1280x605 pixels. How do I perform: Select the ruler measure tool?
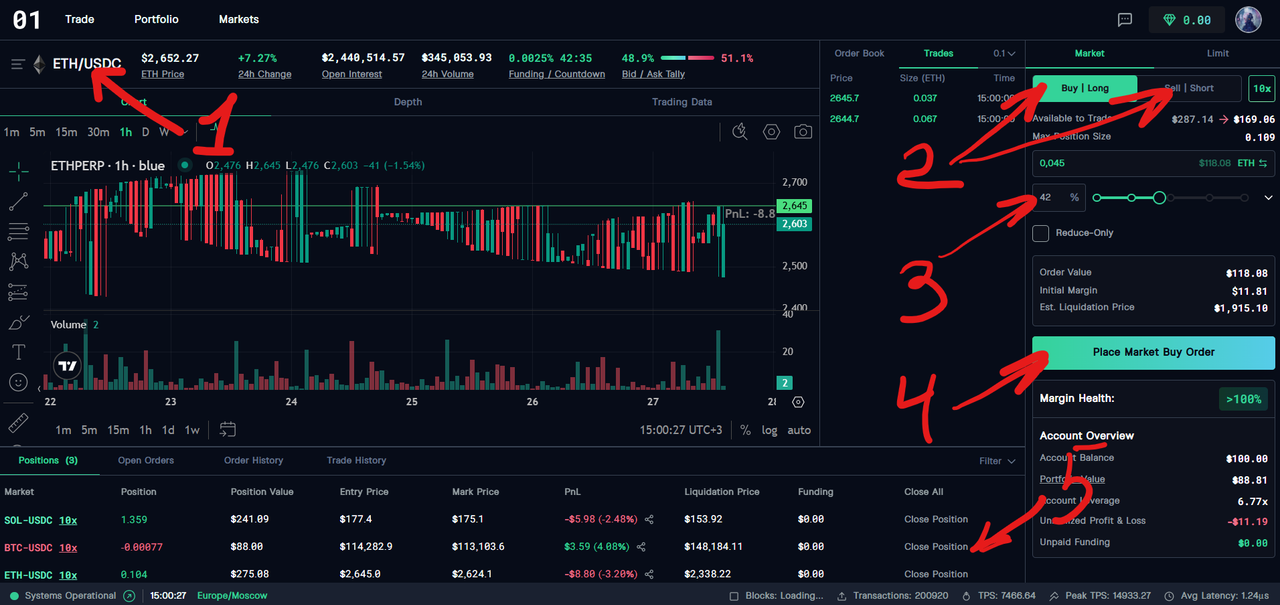(18, 421)
